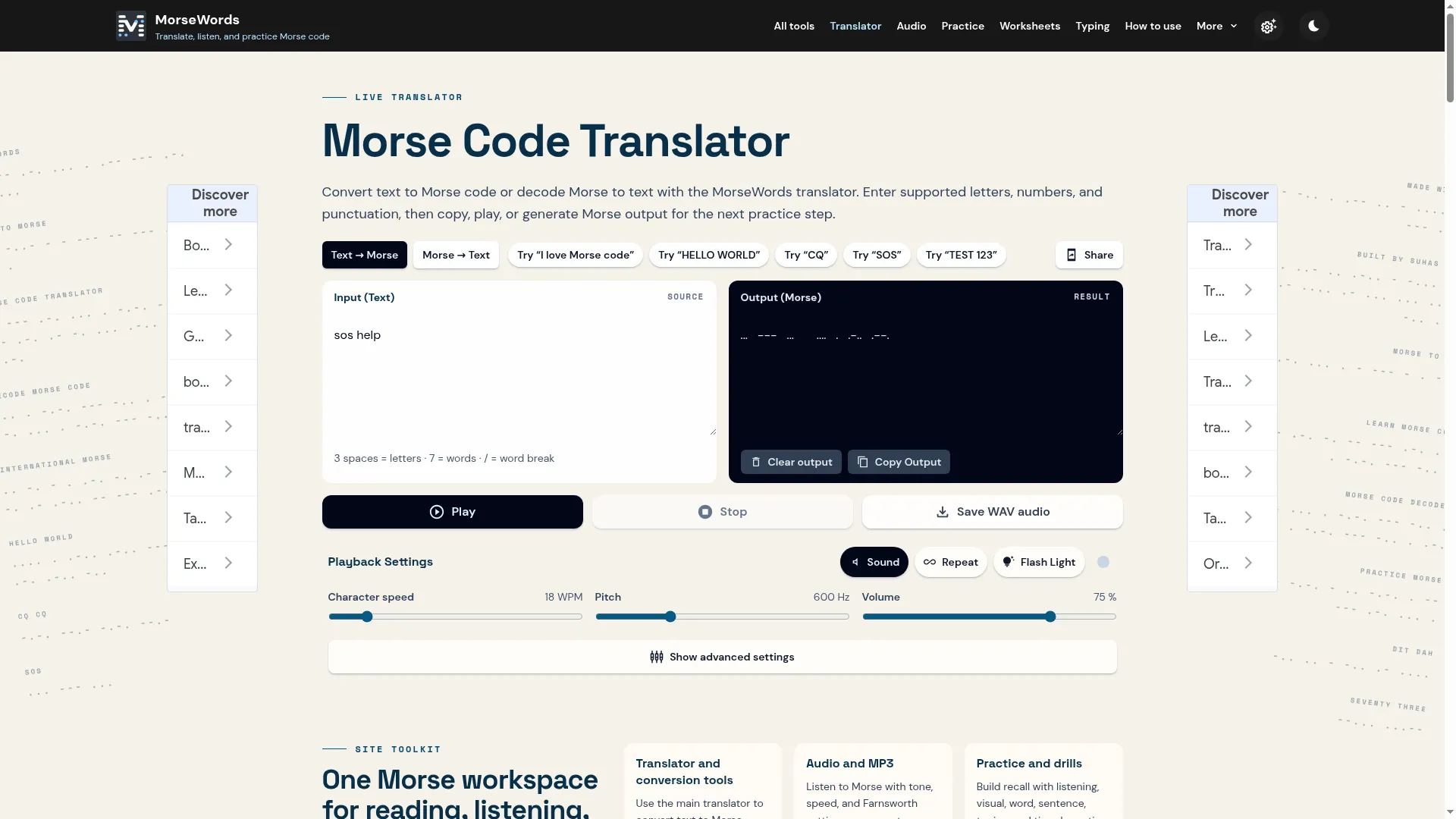Screen dimensions: 1456x819
Task: Toggle the Repeat option
Action: pos(950,562)
